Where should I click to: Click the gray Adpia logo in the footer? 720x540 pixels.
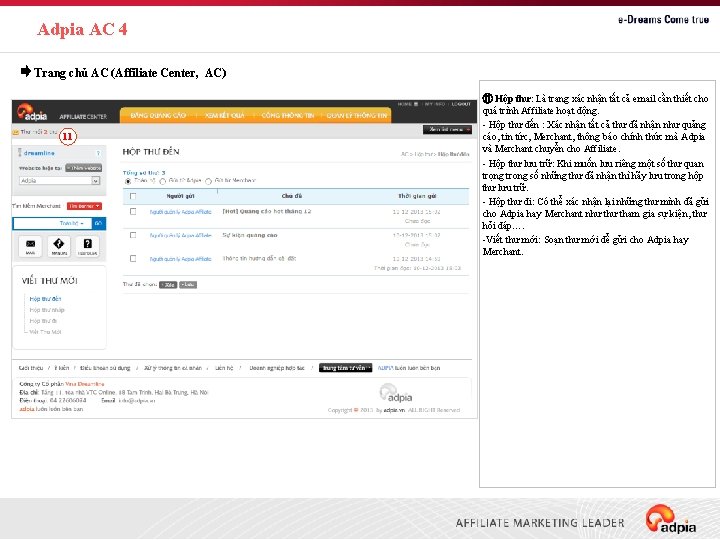tap(395, 393)
